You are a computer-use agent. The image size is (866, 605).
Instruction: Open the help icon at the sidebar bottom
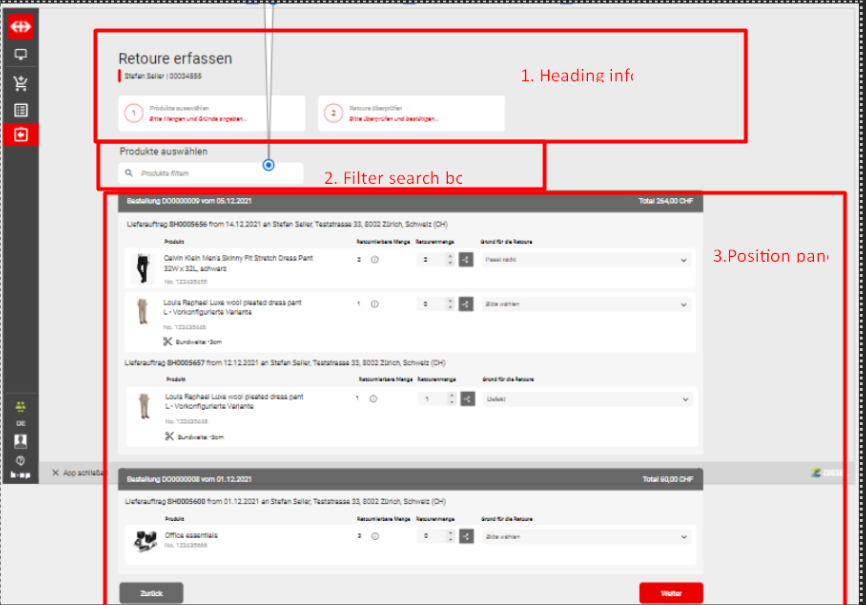[x=20, y=460]
